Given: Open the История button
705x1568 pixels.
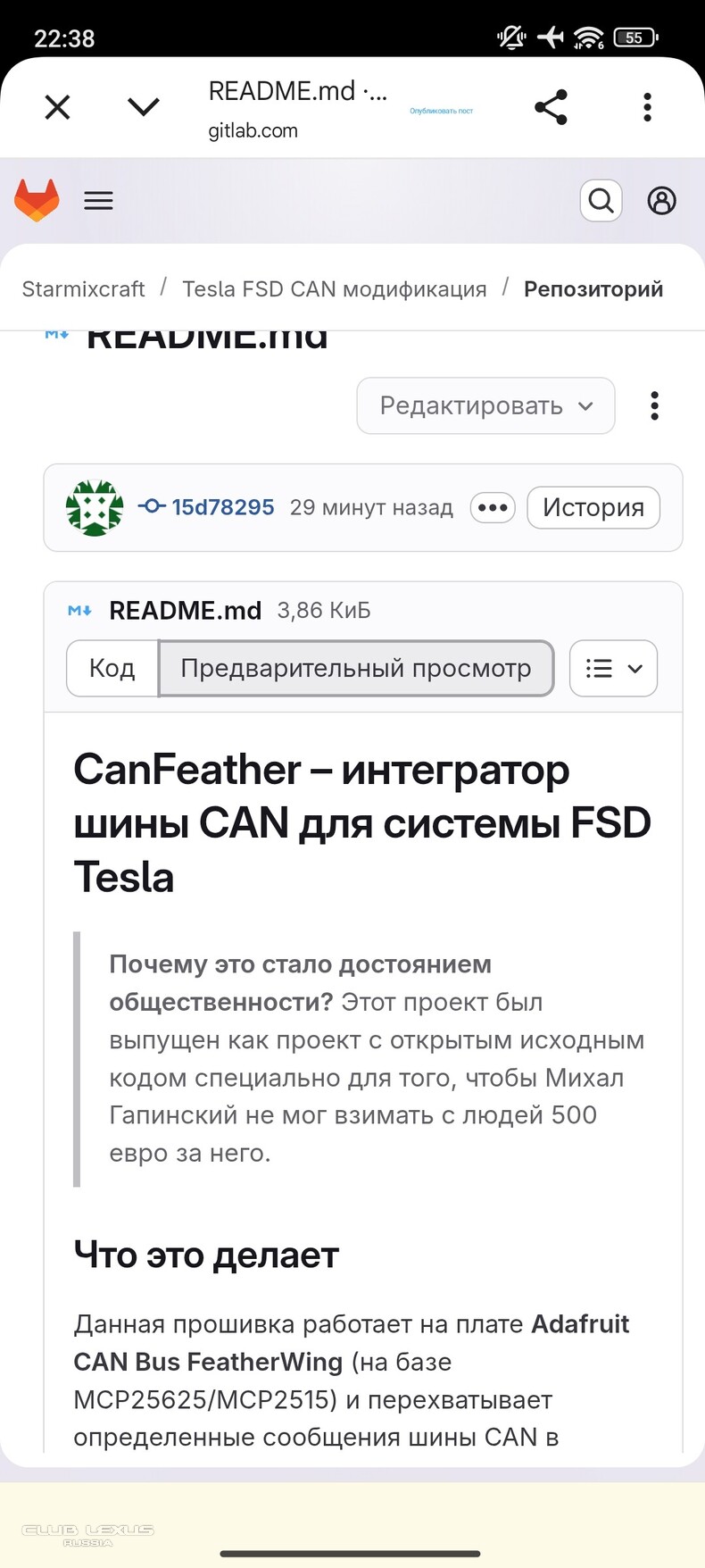Looking at the screenshot, I should pyautogui.click(x=593, y=507).
